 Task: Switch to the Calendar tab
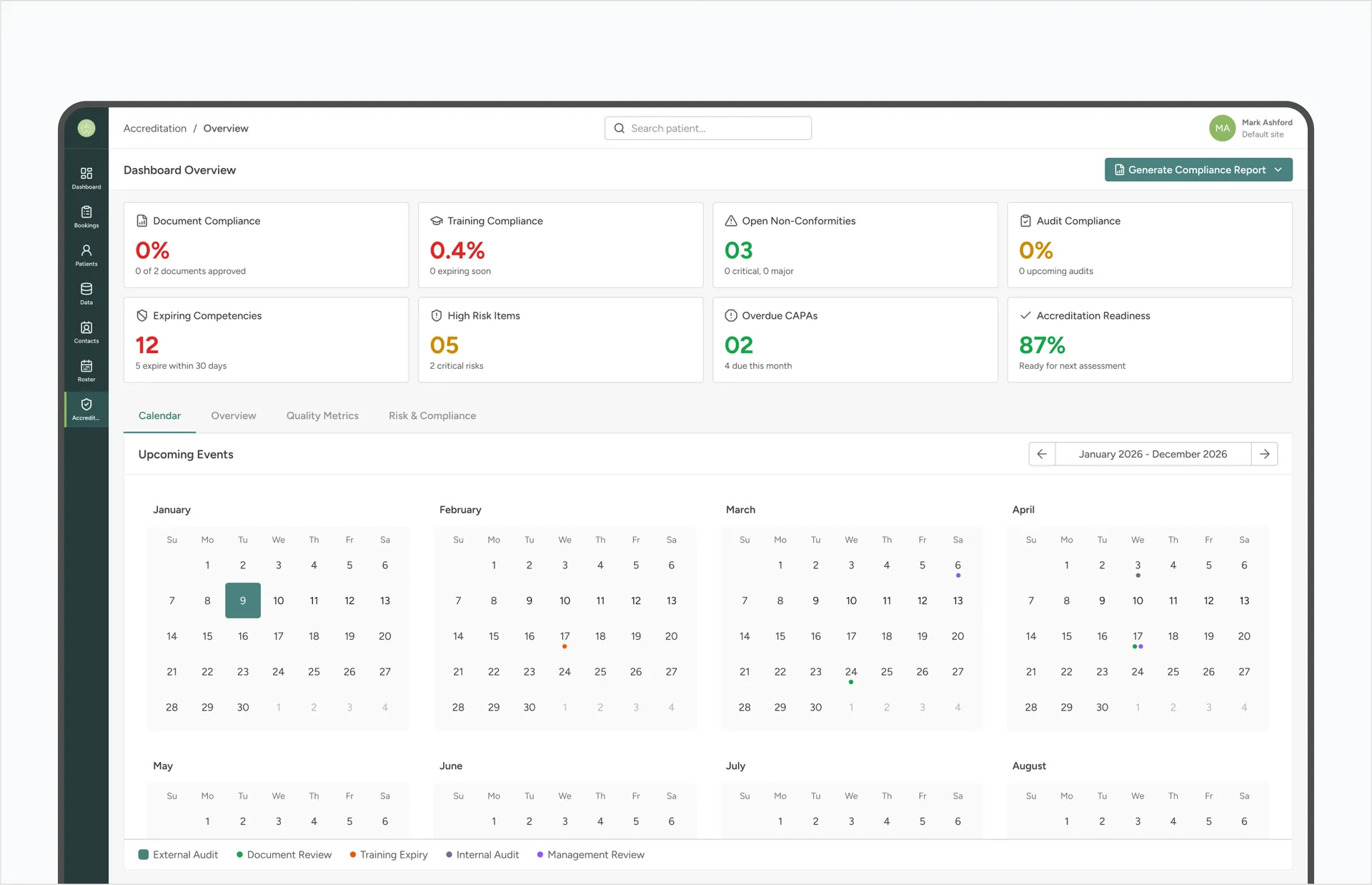[159, 415]
